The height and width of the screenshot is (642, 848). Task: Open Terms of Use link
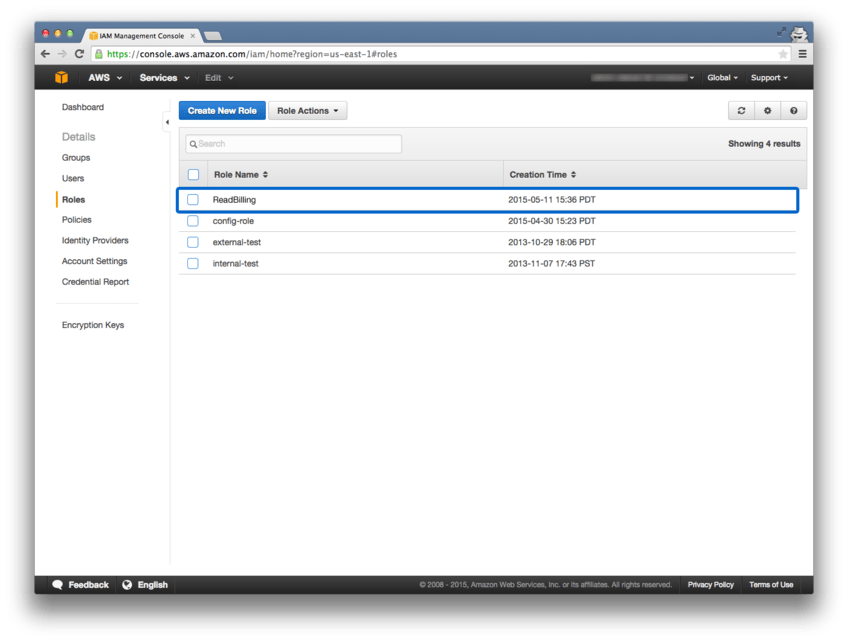click(771, 585)
